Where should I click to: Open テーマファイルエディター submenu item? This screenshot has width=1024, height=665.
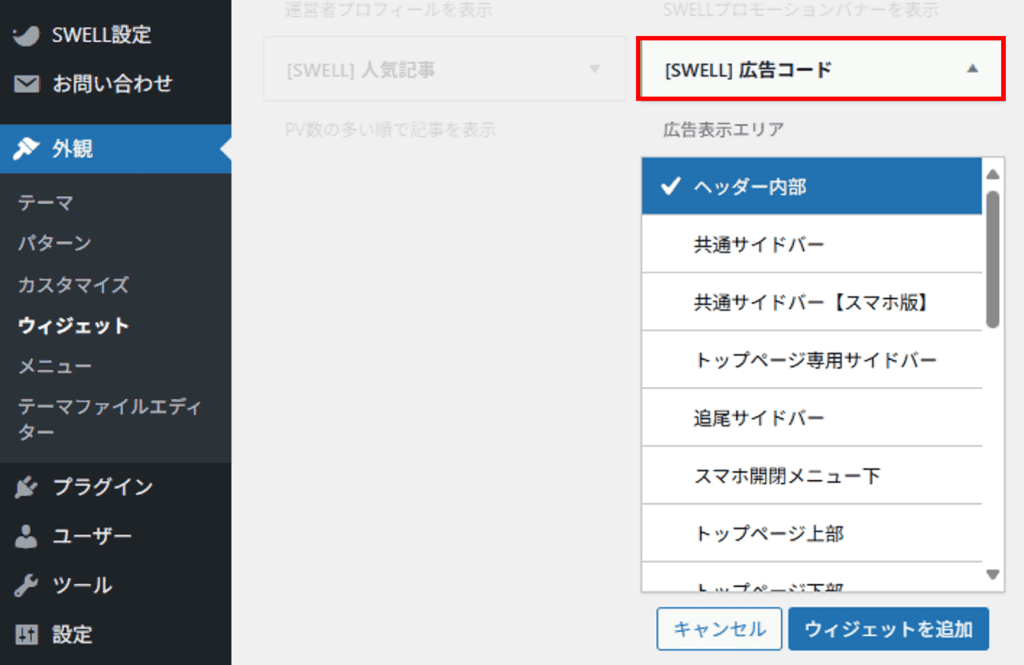point(110,419)
